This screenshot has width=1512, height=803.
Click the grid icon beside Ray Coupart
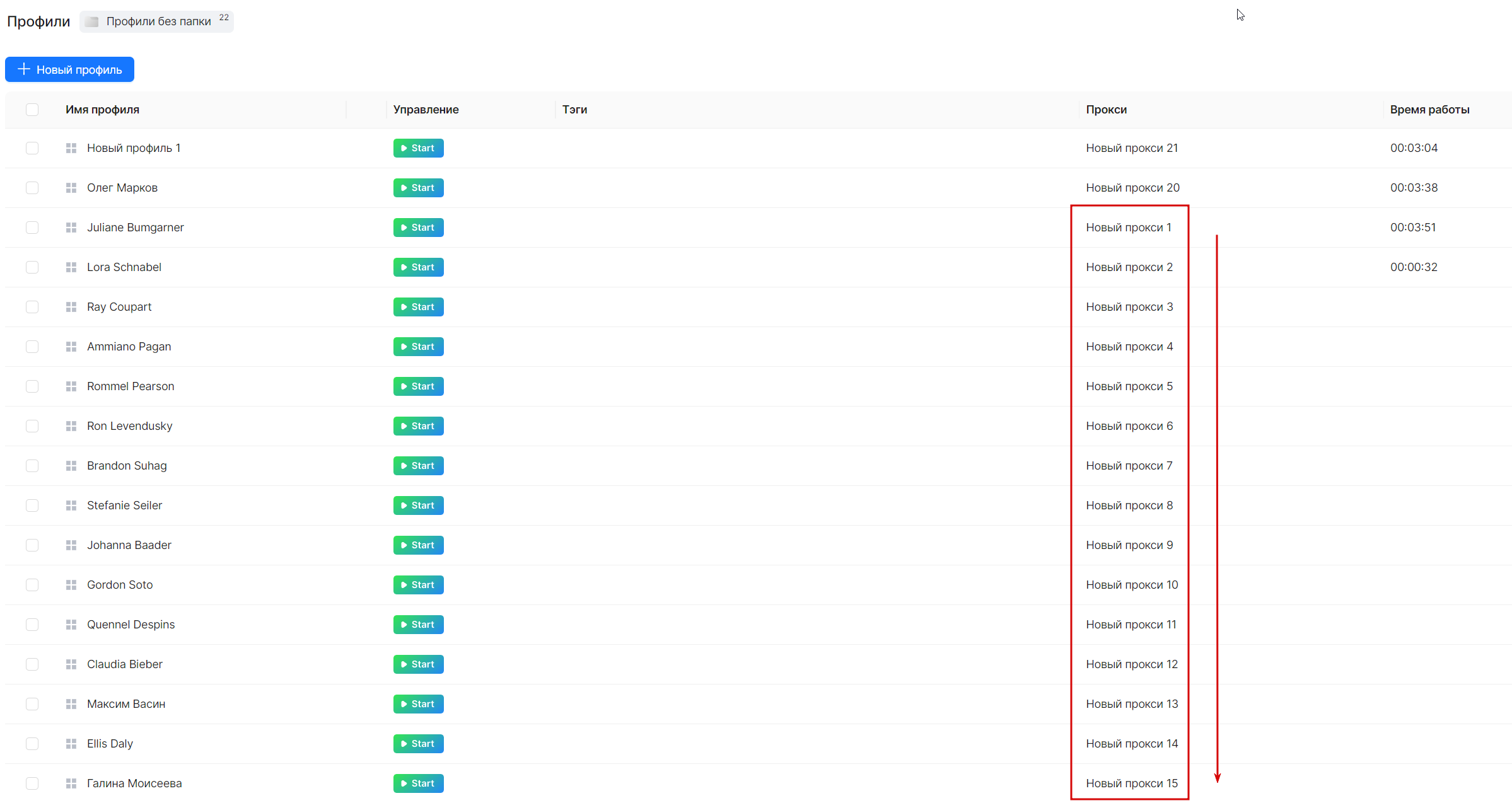coord(71,307)
